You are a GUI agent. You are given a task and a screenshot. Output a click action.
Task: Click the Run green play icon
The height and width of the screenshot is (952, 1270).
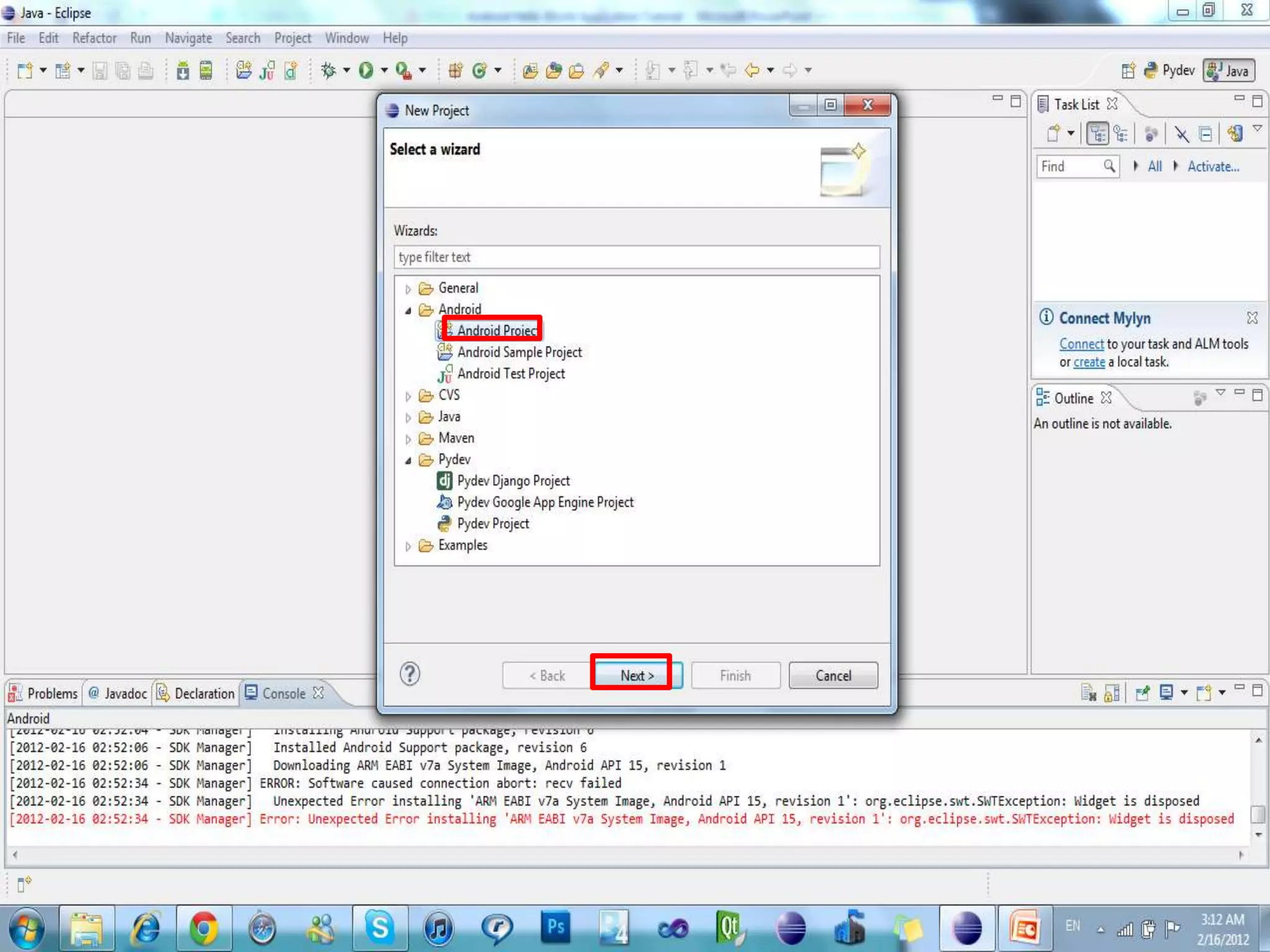click(x=366, y=71)
